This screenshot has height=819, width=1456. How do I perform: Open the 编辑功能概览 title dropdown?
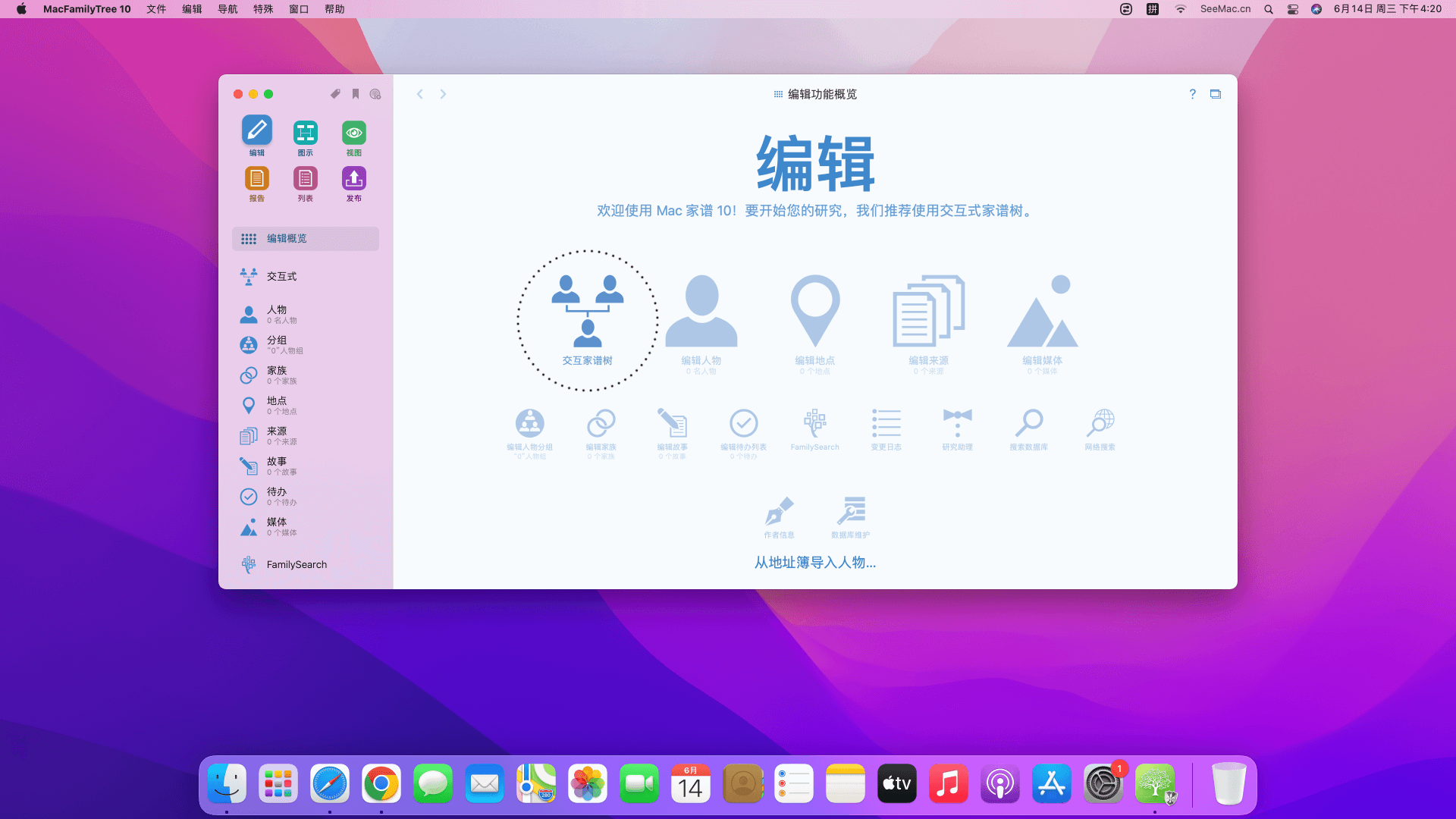click(815, 94)
